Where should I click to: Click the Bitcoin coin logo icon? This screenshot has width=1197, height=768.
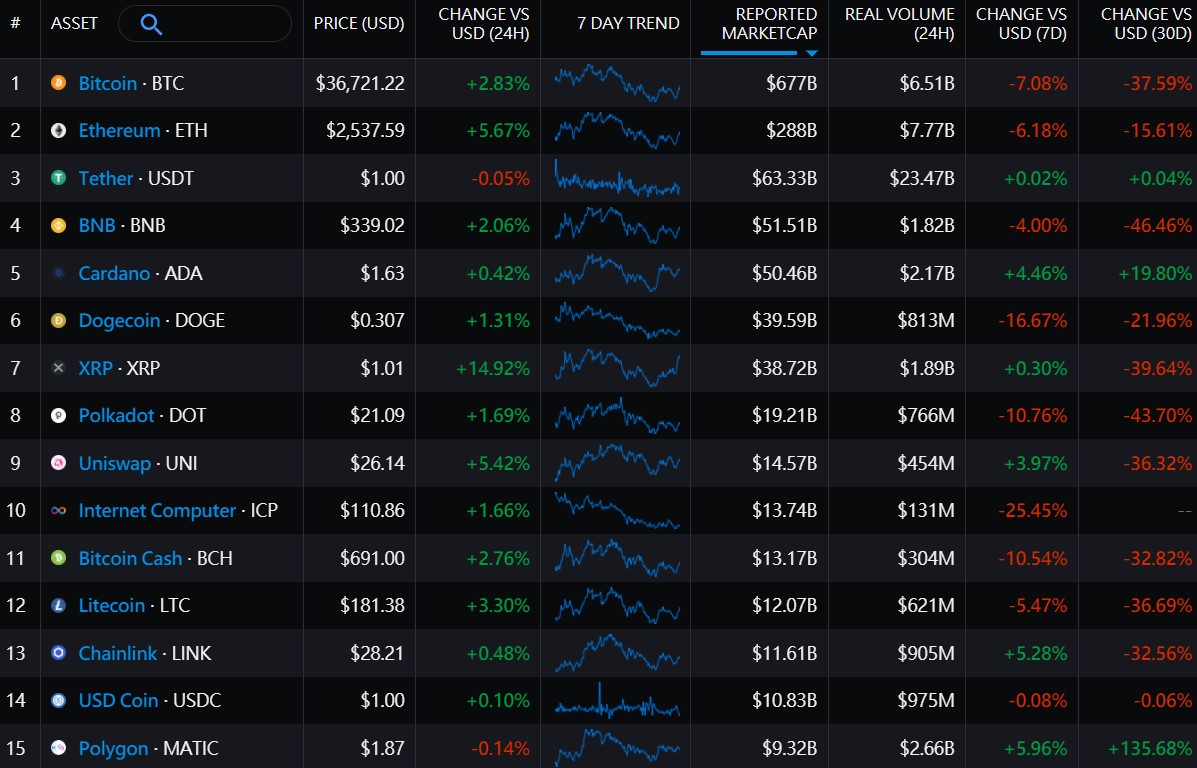click(58, 82)
